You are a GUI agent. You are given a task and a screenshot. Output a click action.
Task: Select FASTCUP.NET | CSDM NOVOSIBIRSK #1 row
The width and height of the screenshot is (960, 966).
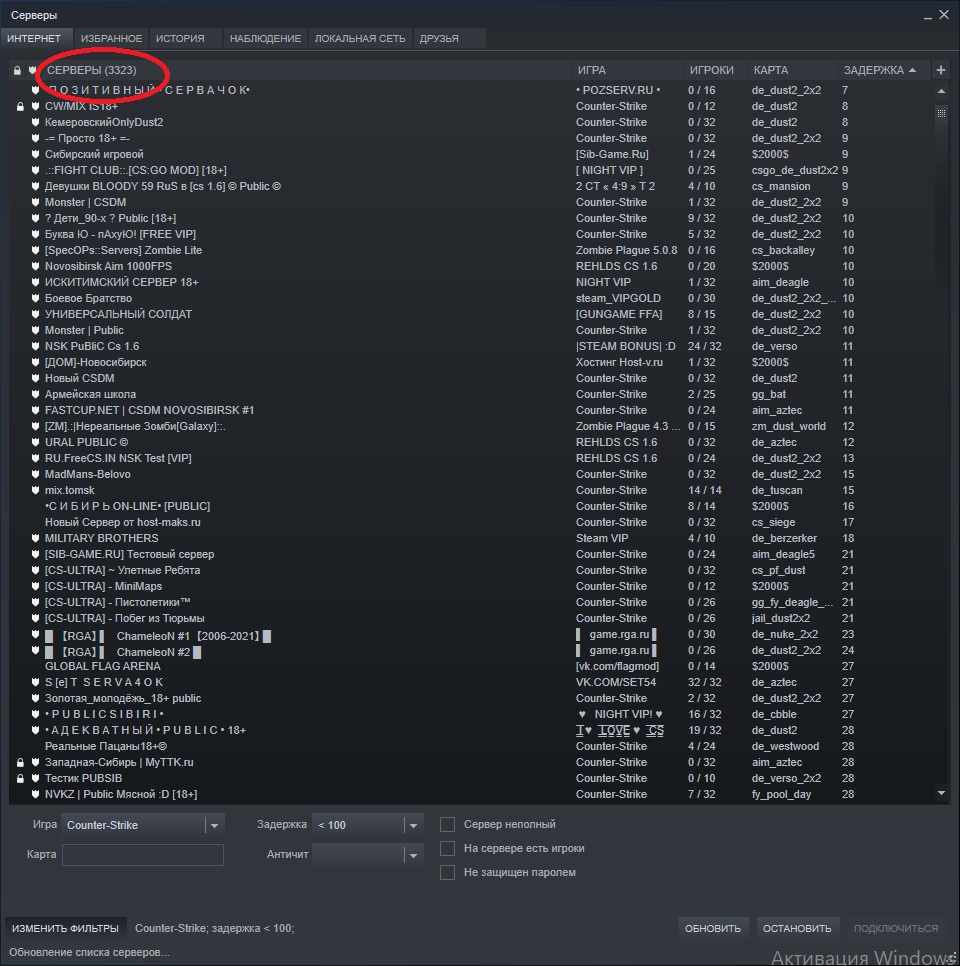click(x=471, y=410)
